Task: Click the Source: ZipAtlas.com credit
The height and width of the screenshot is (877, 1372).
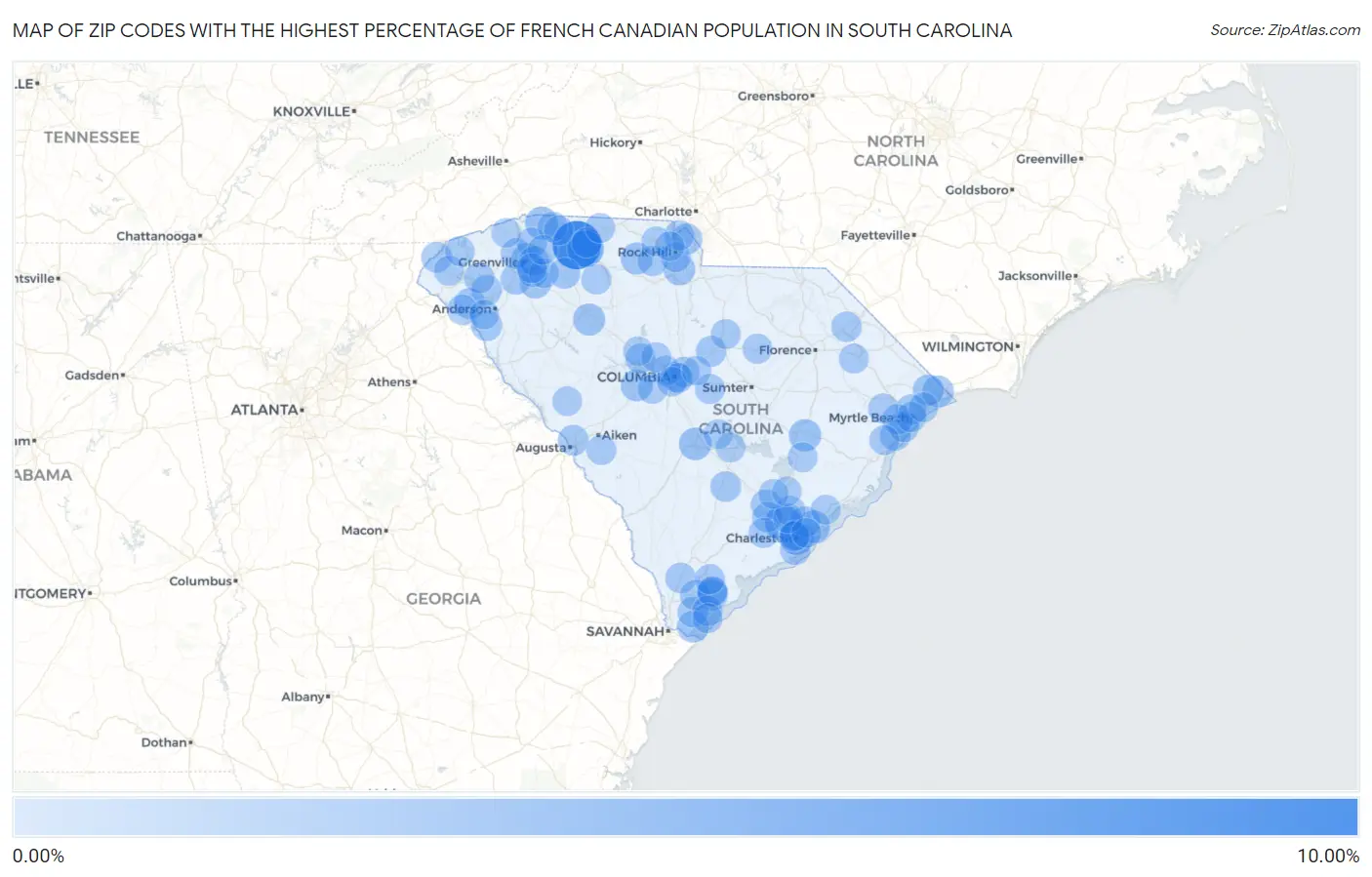Action: click(1285, 30)
